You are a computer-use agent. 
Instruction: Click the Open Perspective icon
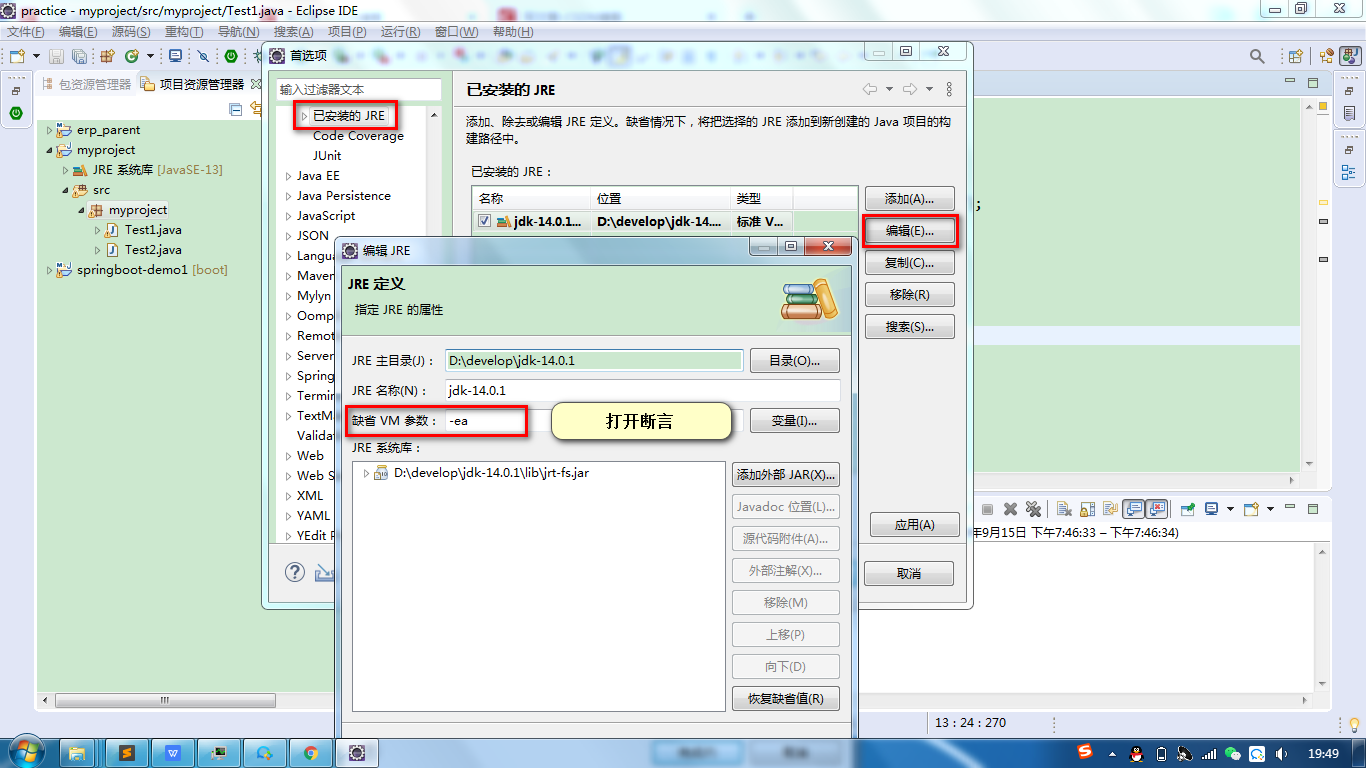click(x=1296, y=56)
